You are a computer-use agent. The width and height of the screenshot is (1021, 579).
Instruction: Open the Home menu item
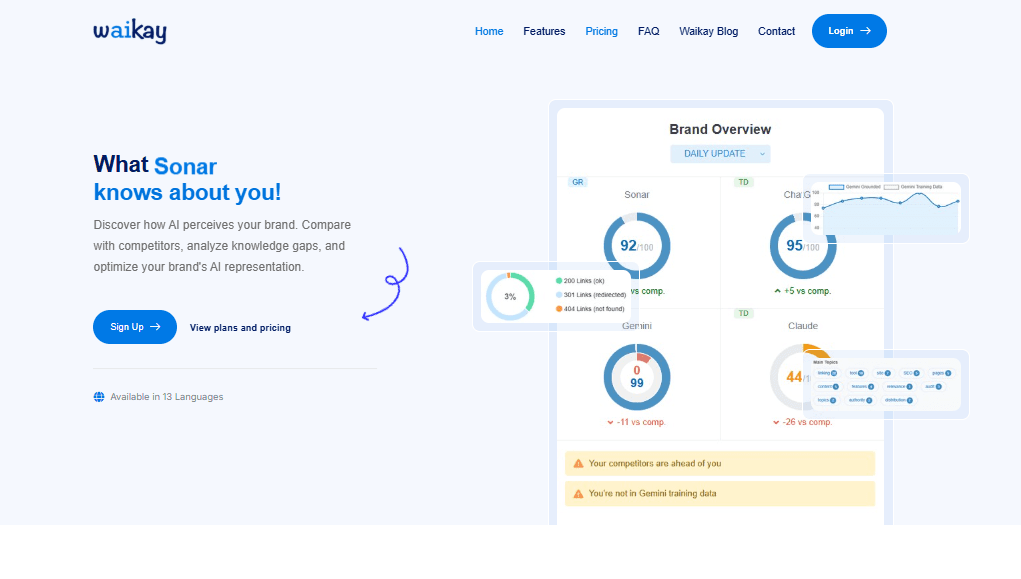click(x=489, y=31)
